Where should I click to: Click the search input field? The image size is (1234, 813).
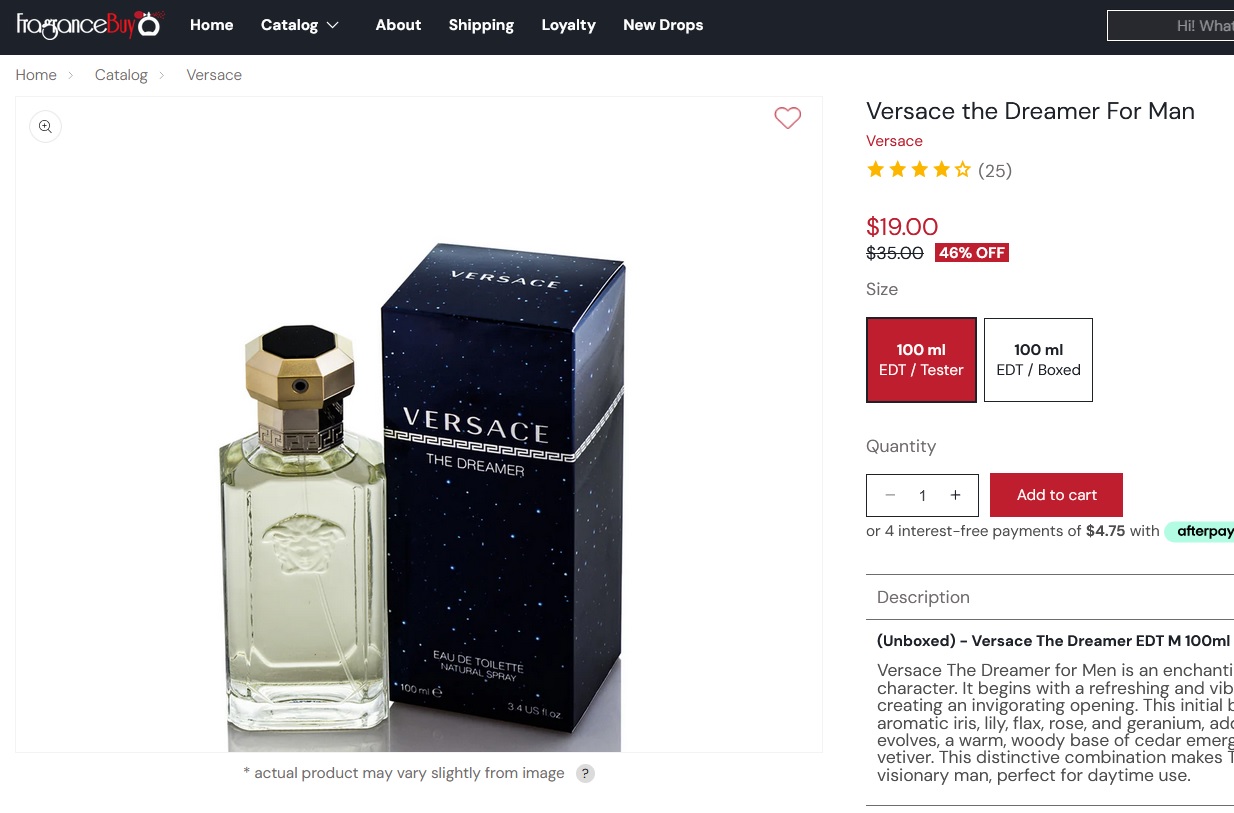1170,25
